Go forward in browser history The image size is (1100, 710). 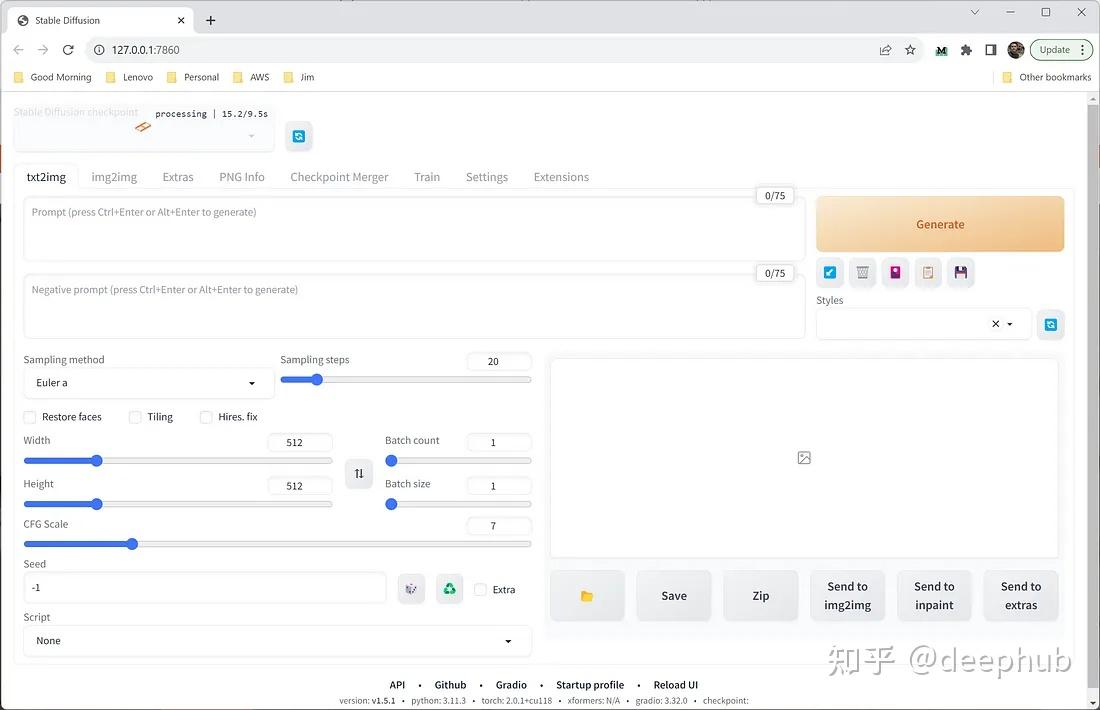[x=43, y=50]
